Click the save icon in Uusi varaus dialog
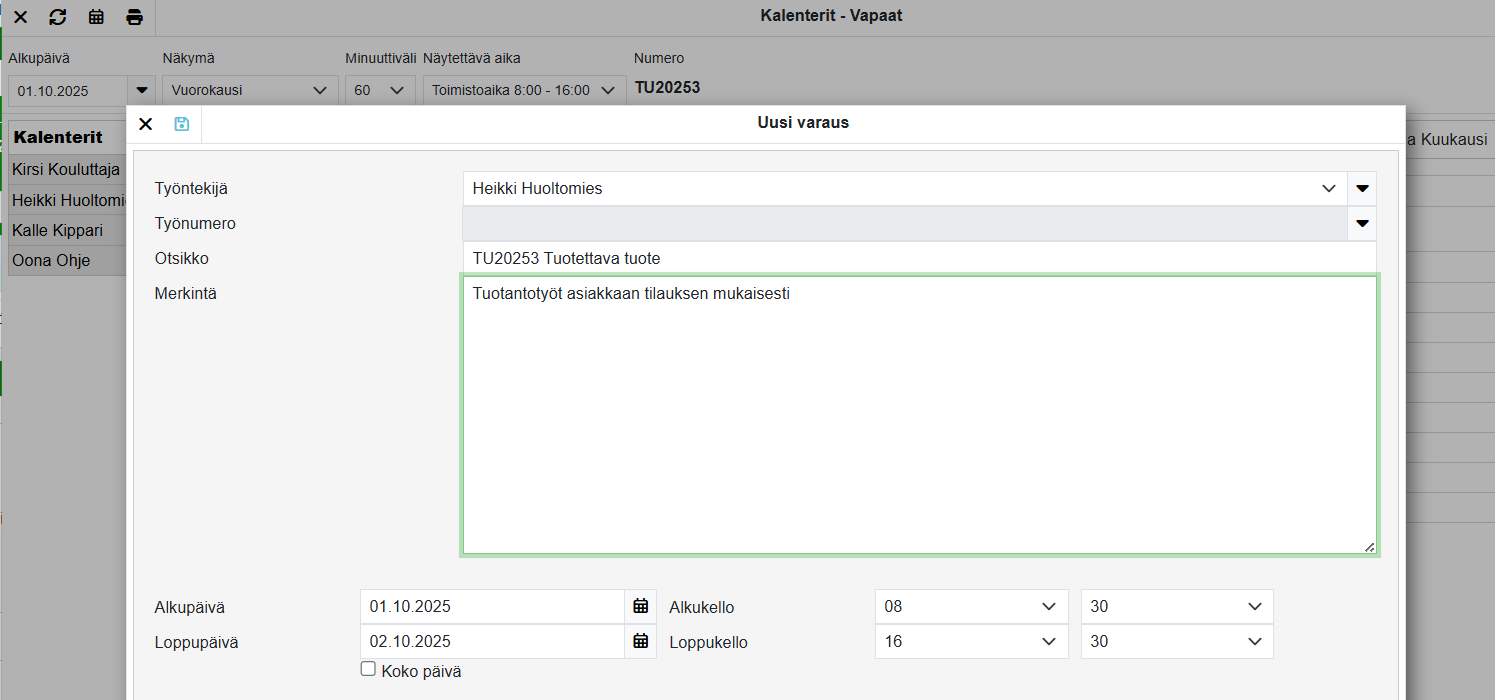The width and height of the screenshot is (1495, 700). [x=181, y=124]
